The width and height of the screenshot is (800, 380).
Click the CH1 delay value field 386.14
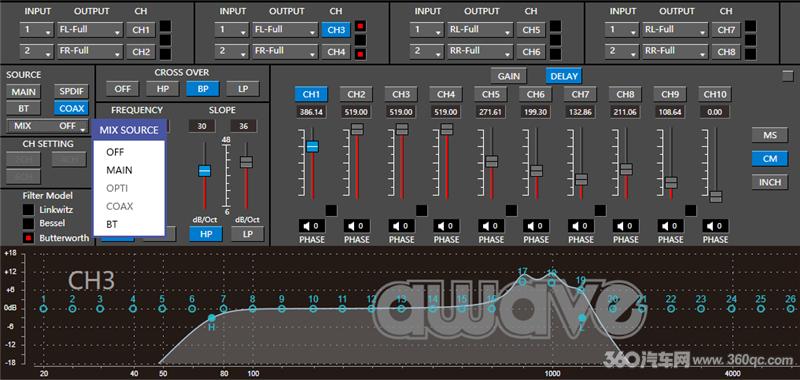pyautogui.click(x=311, y=112)
